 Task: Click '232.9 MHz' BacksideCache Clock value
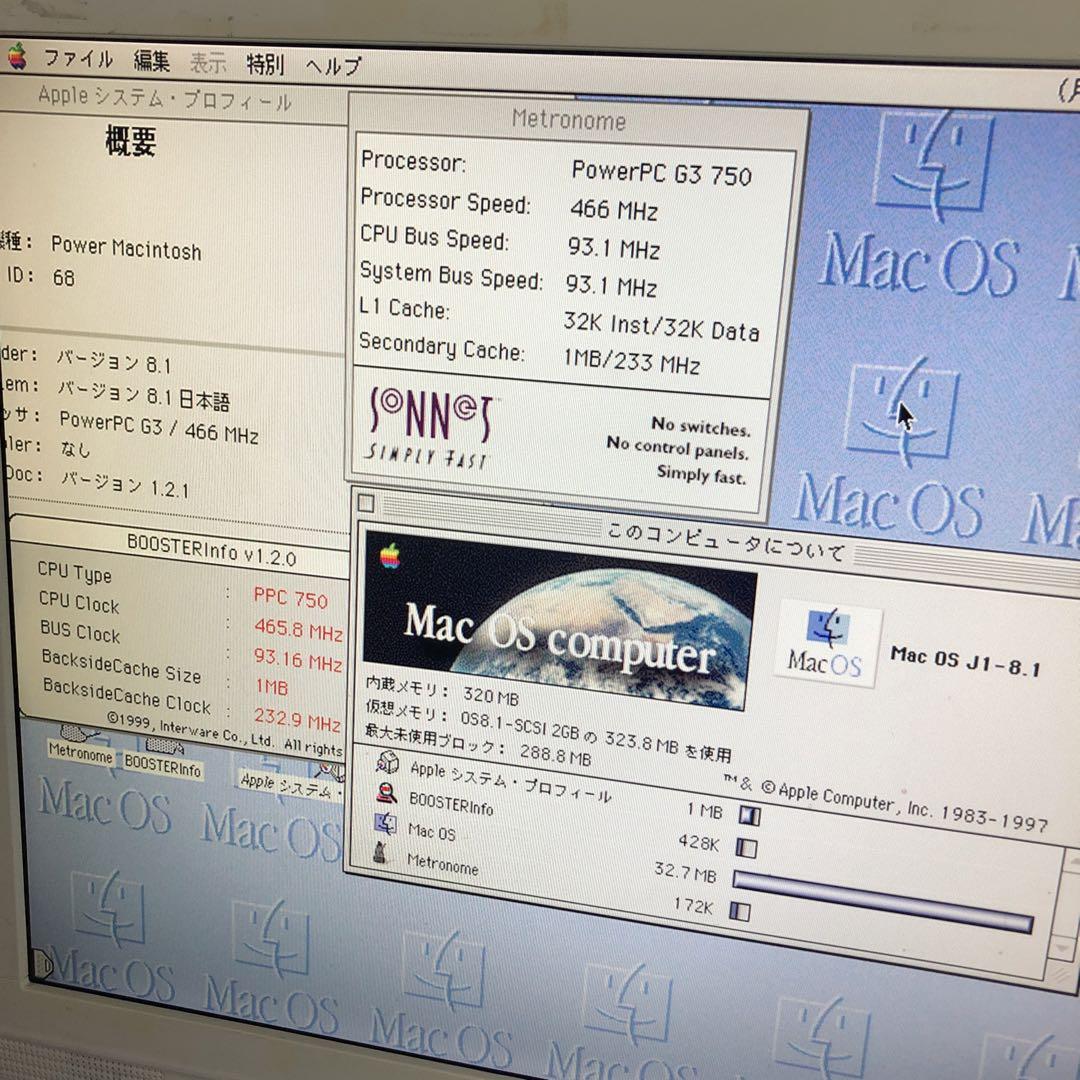(297, 719)
